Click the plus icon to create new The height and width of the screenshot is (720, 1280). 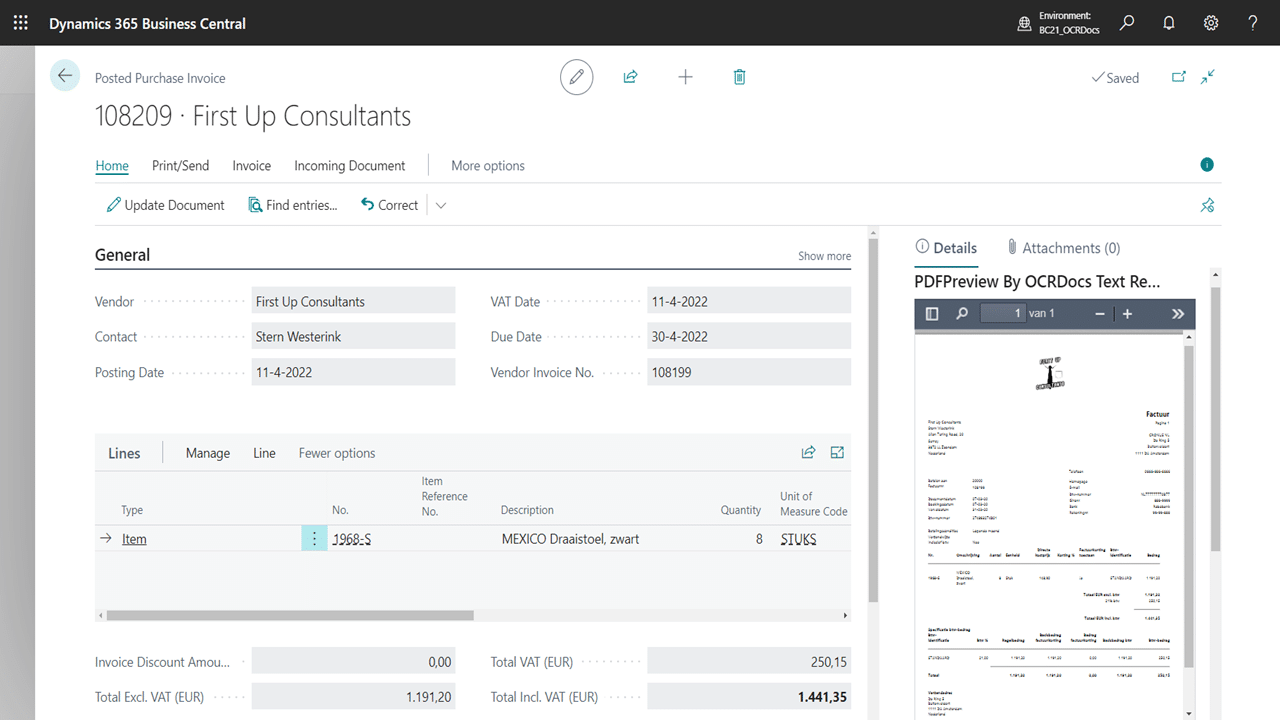coord(685,77)
